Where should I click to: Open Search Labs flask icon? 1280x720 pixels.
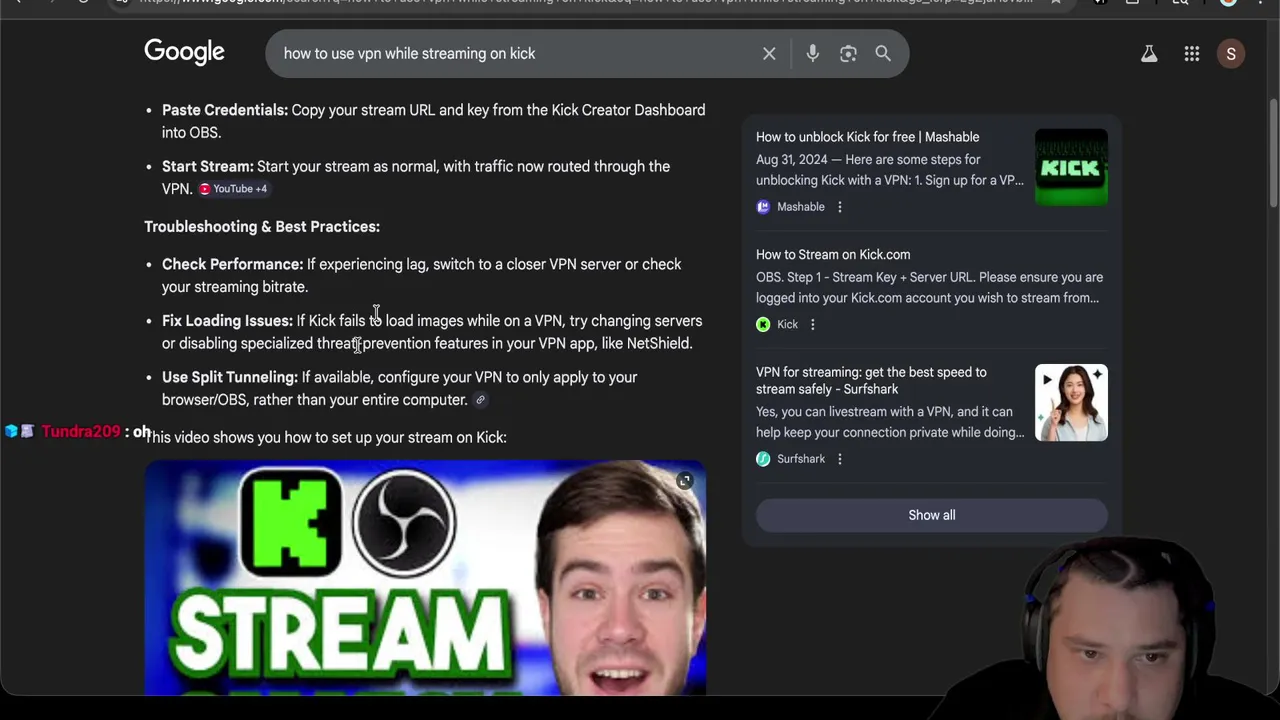[x=1149, y=54]
